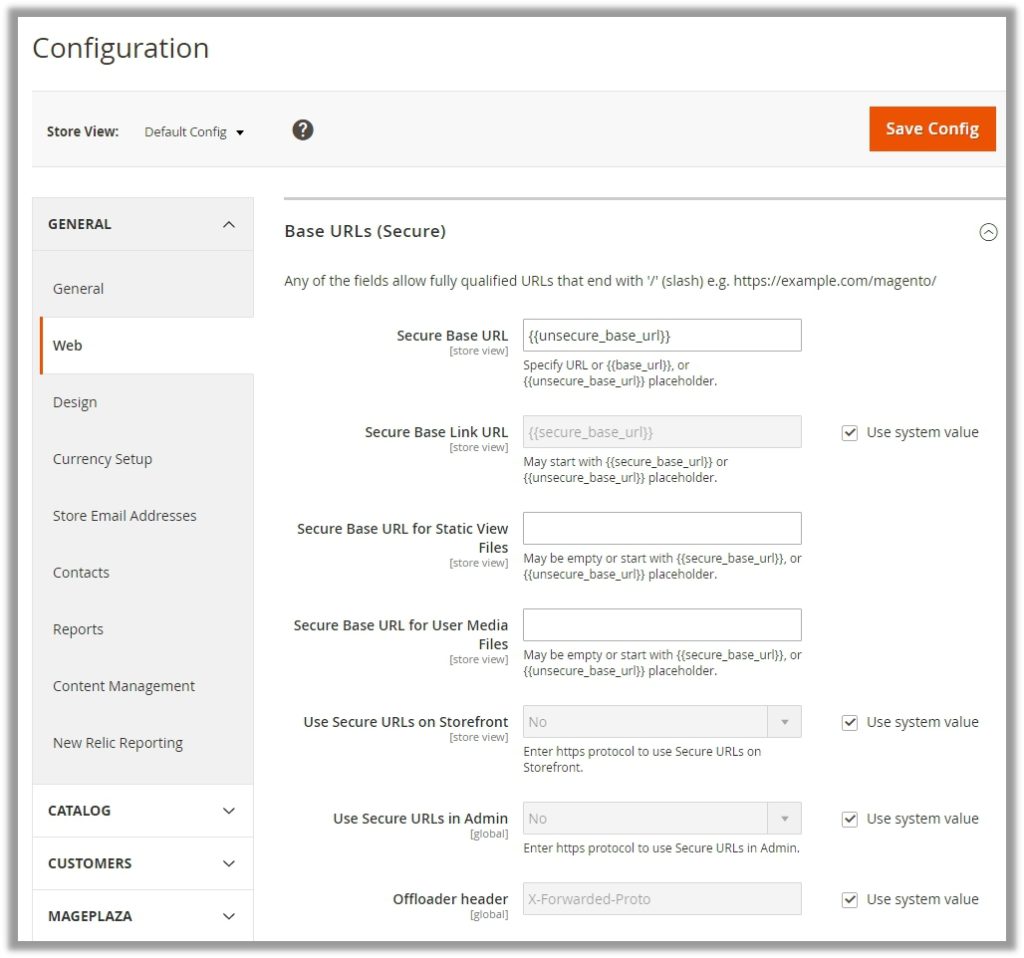This screenshot has height=958, width=1024.
Task: Uncheck system value for Secure Base Link URL
Action: [x=850, y=433]
